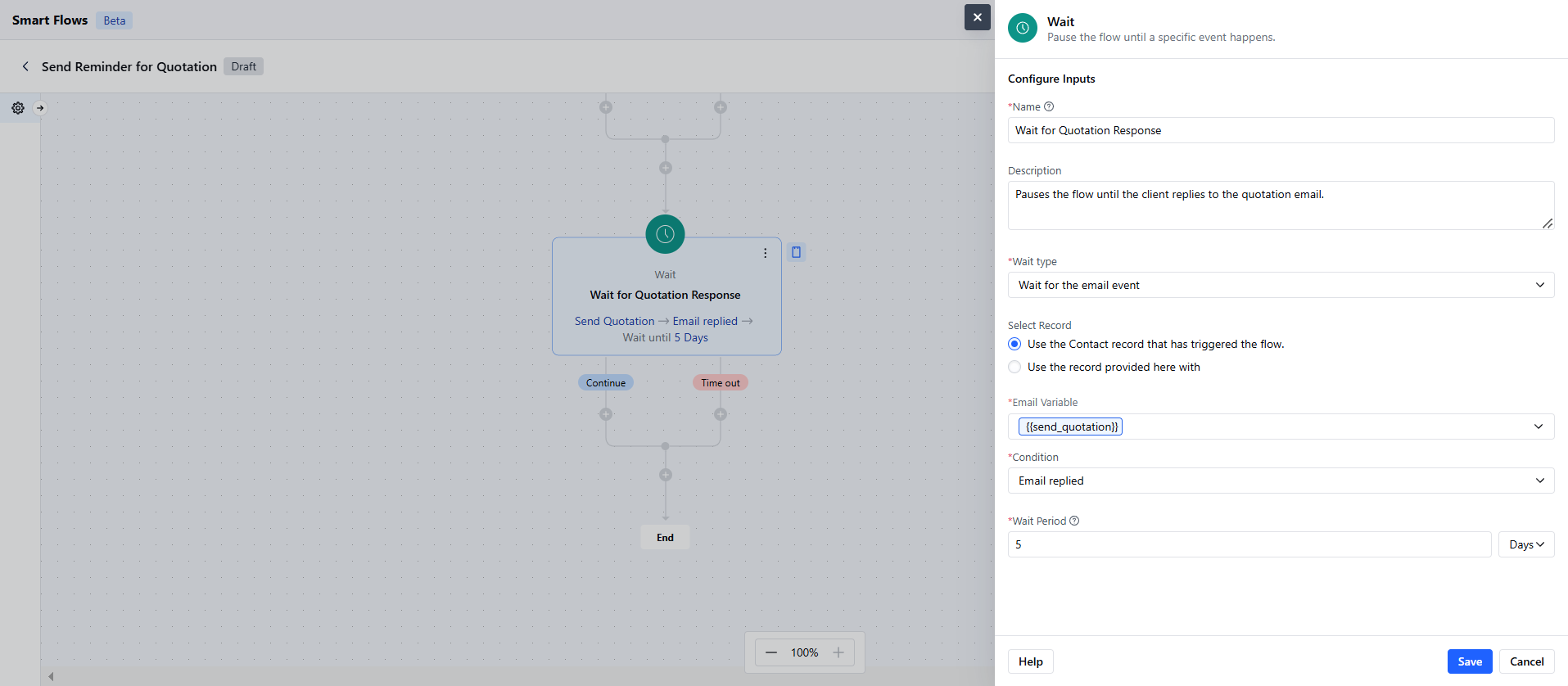The image size is (1568, 686).
Task: Zoom in with the plus icon
Action: [838, 652]
